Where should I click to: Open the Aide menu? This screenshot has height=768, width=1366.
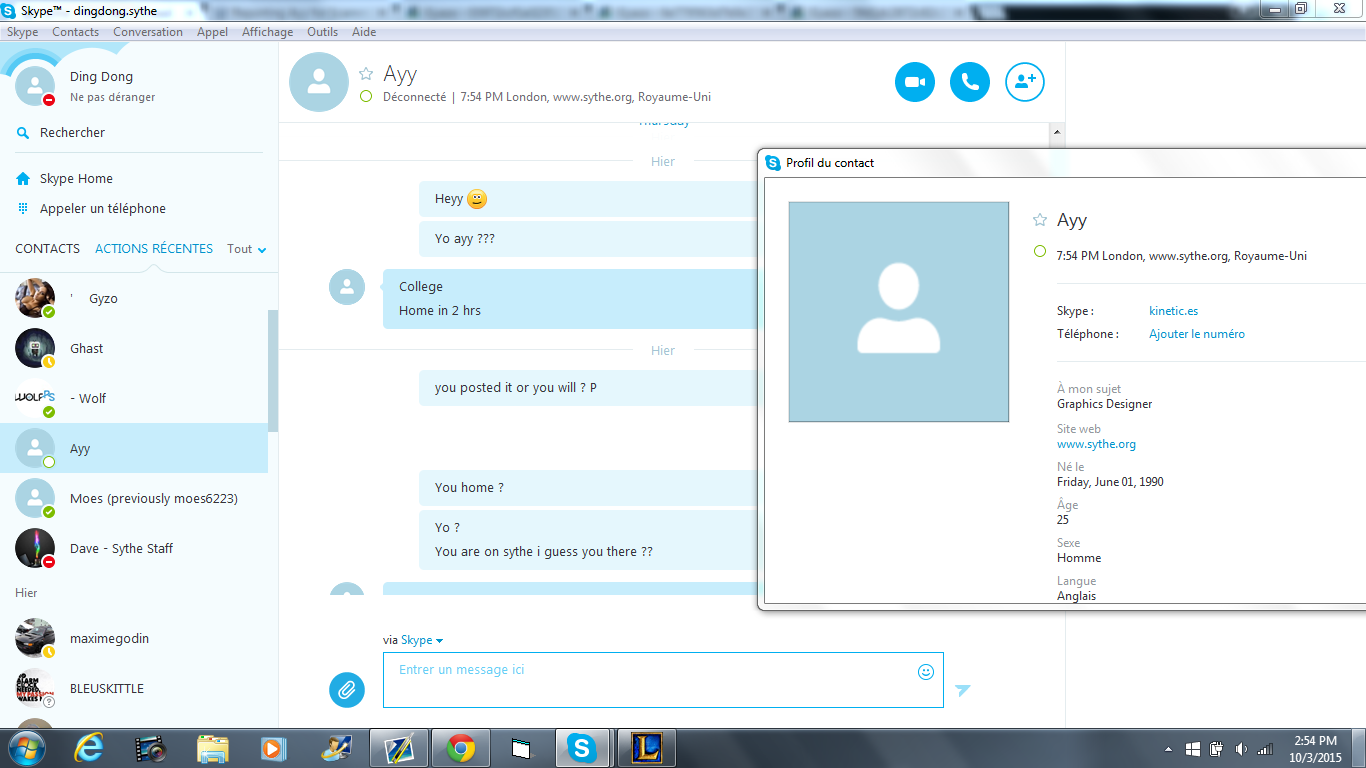(x=364, y=32)
